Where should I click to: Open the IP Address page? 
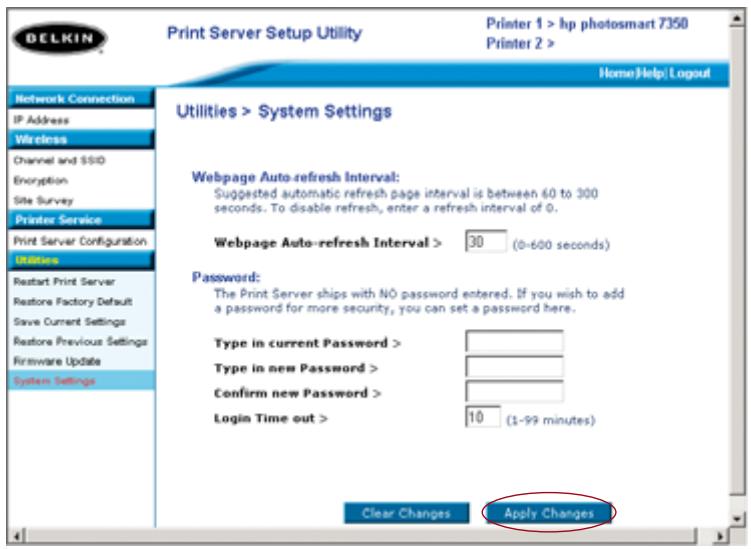(41, 120)
